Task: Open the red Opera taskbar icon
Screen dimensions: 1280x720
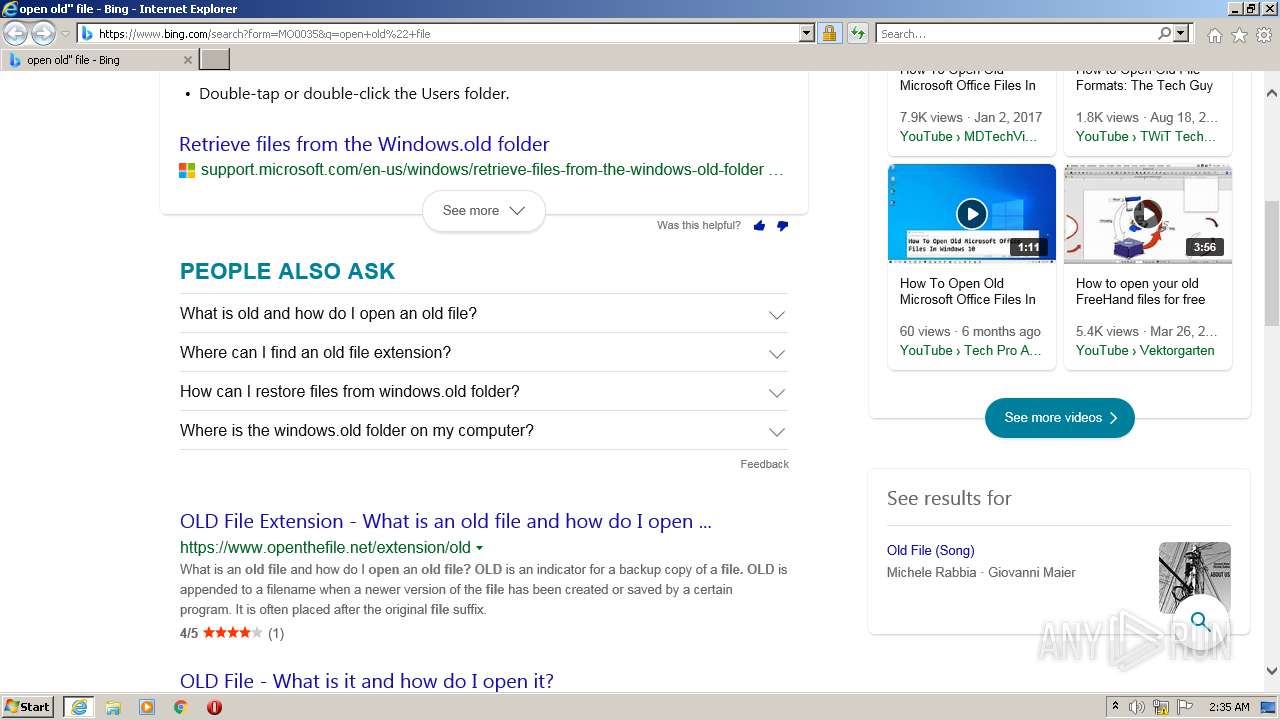Action: pyautogui.click(x=214, y=707)
